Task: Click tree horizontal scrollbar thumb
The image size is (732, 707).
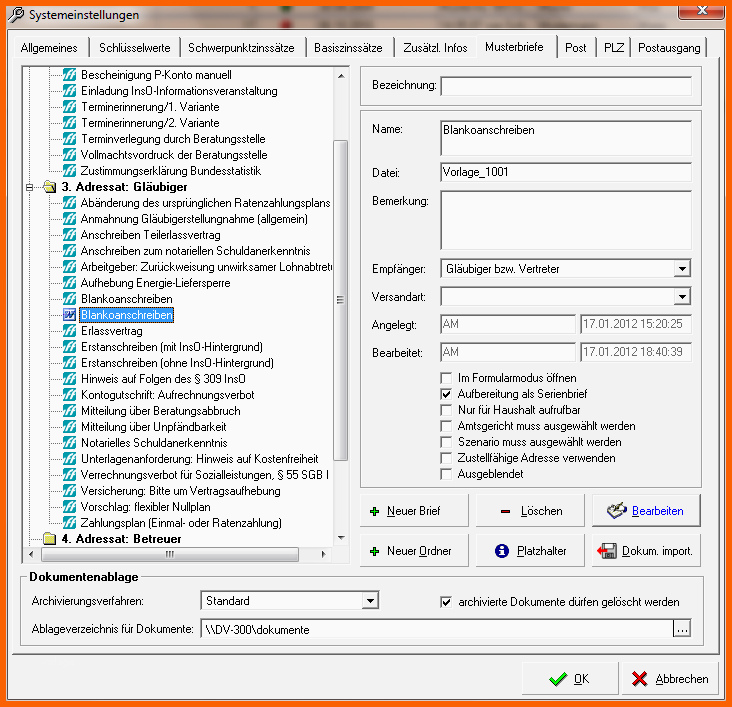Action: point(169,554)
